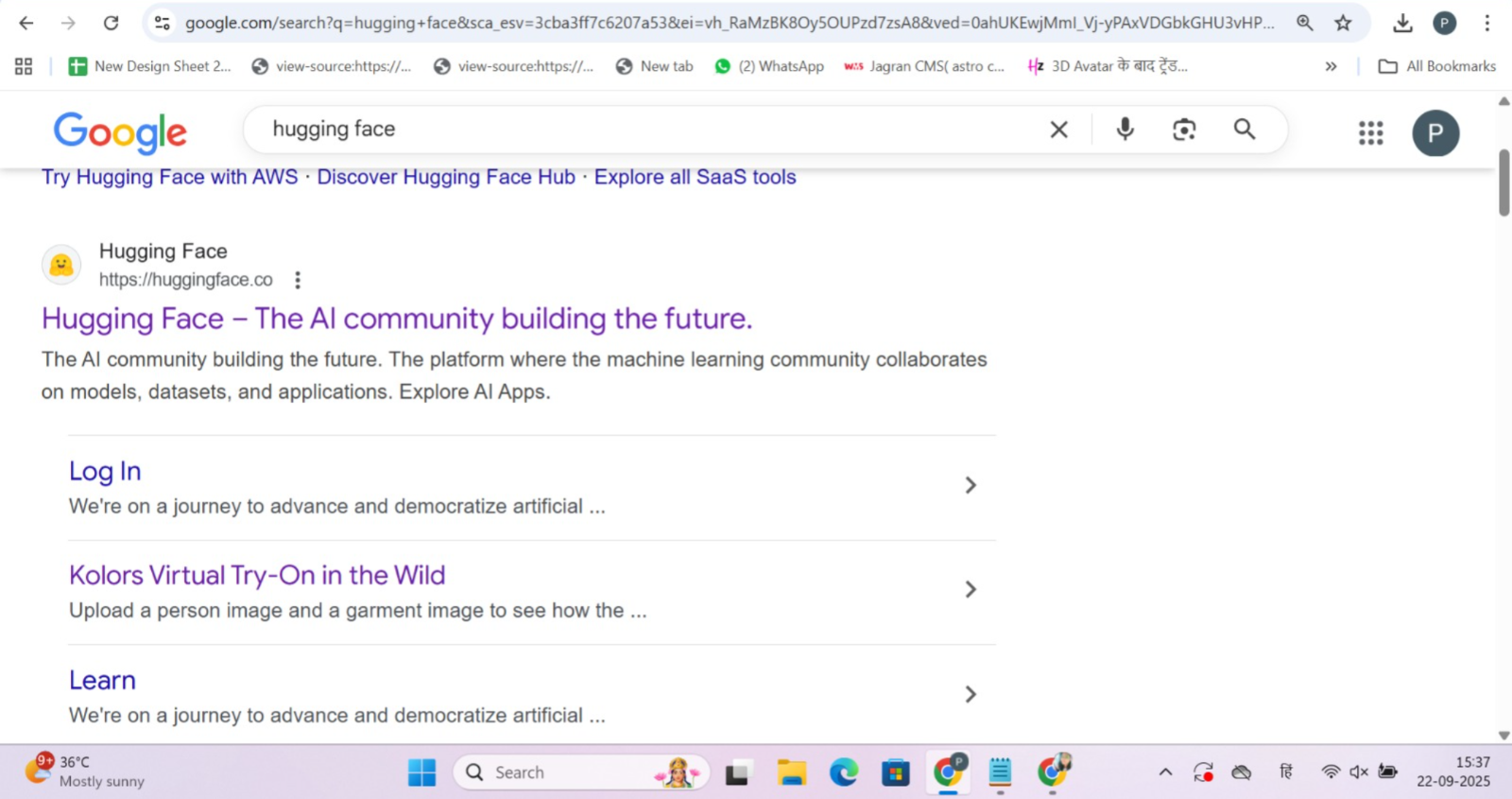This screenshot has width=1512, height=799.
Task: Open Discover Hugging Face Hub link
Action: pos(446,178)
